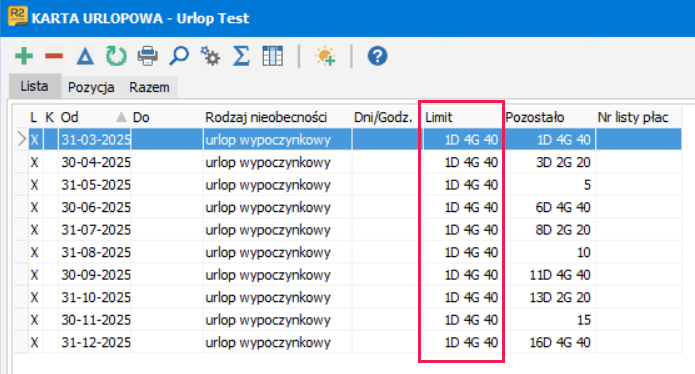Select date cell 31-10-2025
This screenshot has height=374, width=695.
coord(96,297)
